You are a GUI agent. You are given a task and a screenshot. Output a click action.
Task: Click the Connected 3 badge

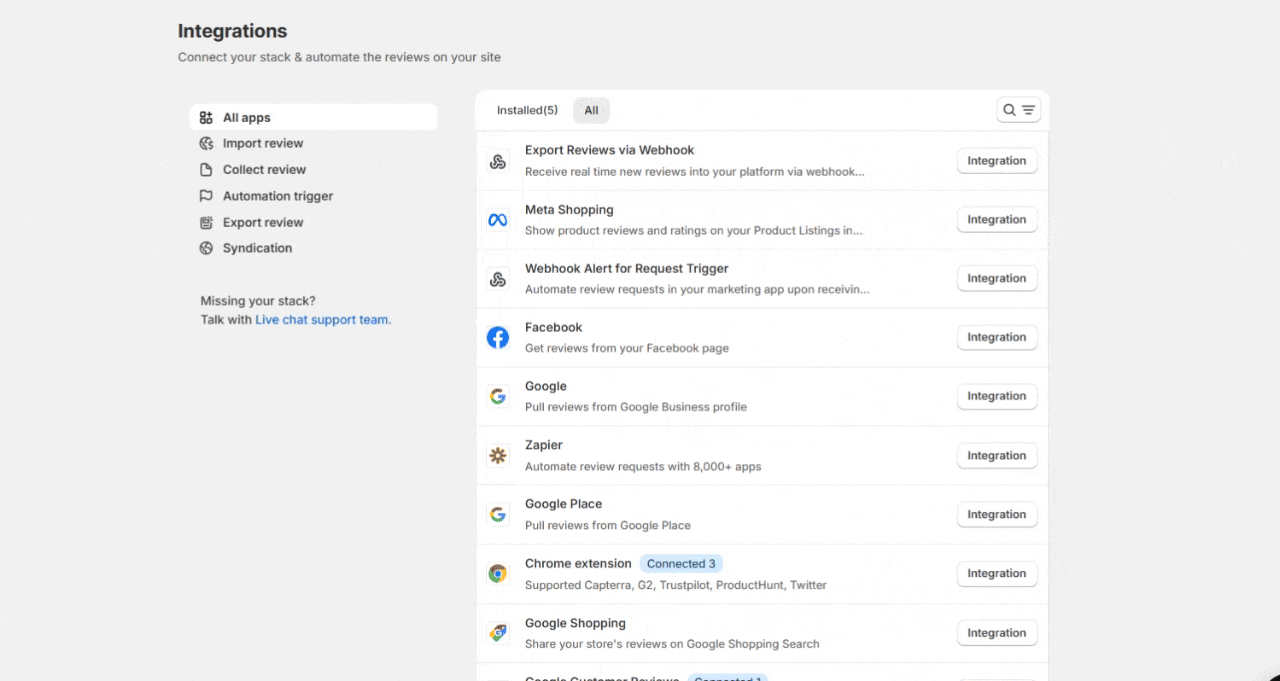(x=680, y=564)
